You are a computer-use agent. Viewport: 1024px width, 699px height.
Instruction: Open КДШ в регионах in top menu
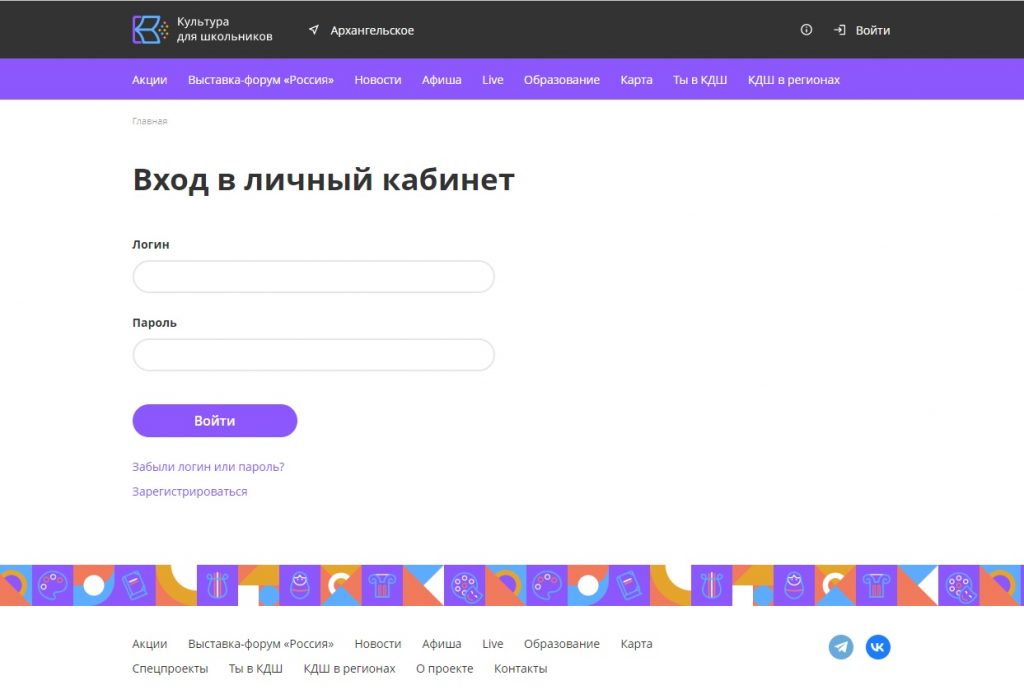(793, 80)
